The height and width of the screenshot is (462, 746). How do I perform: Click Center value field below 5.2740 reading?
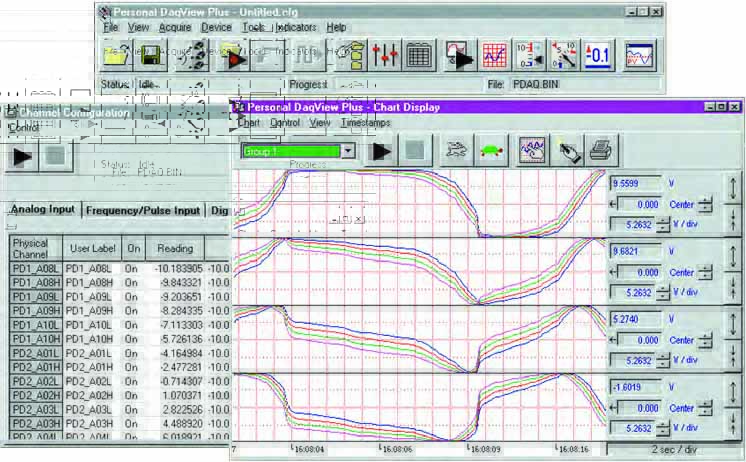point(639,340)
